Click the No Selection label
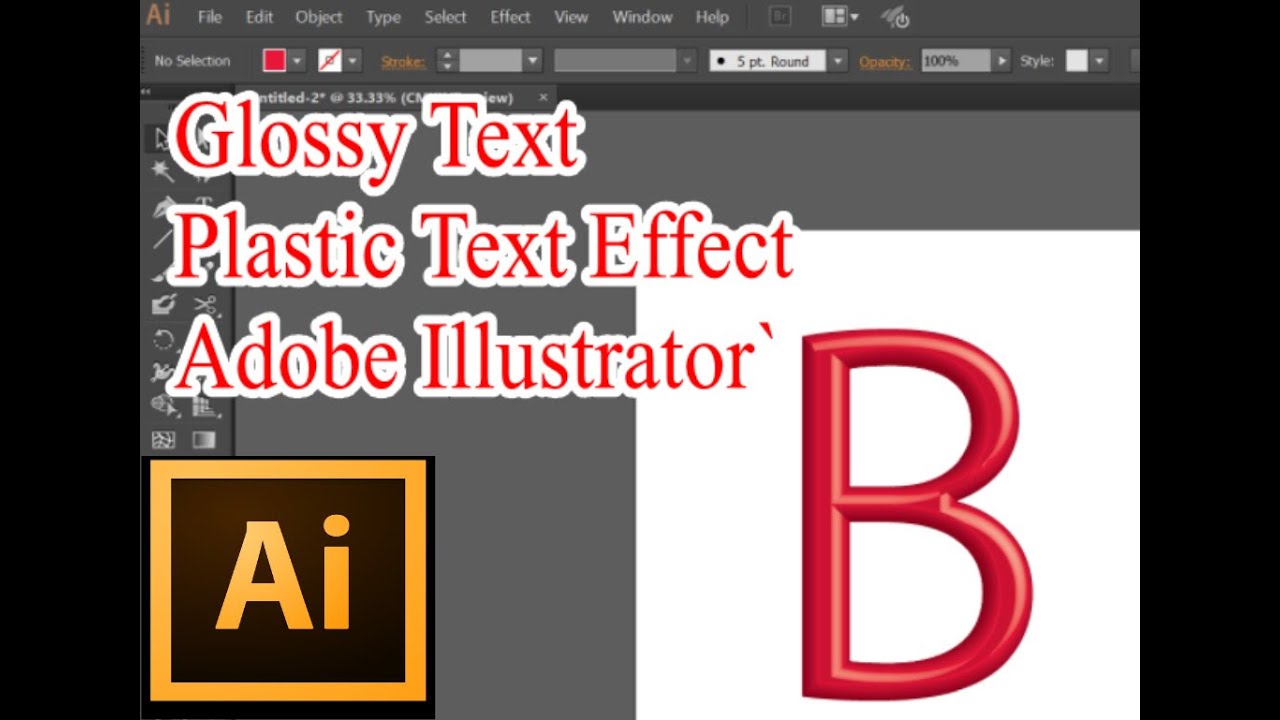1280x720 pixels. [192, 61]
